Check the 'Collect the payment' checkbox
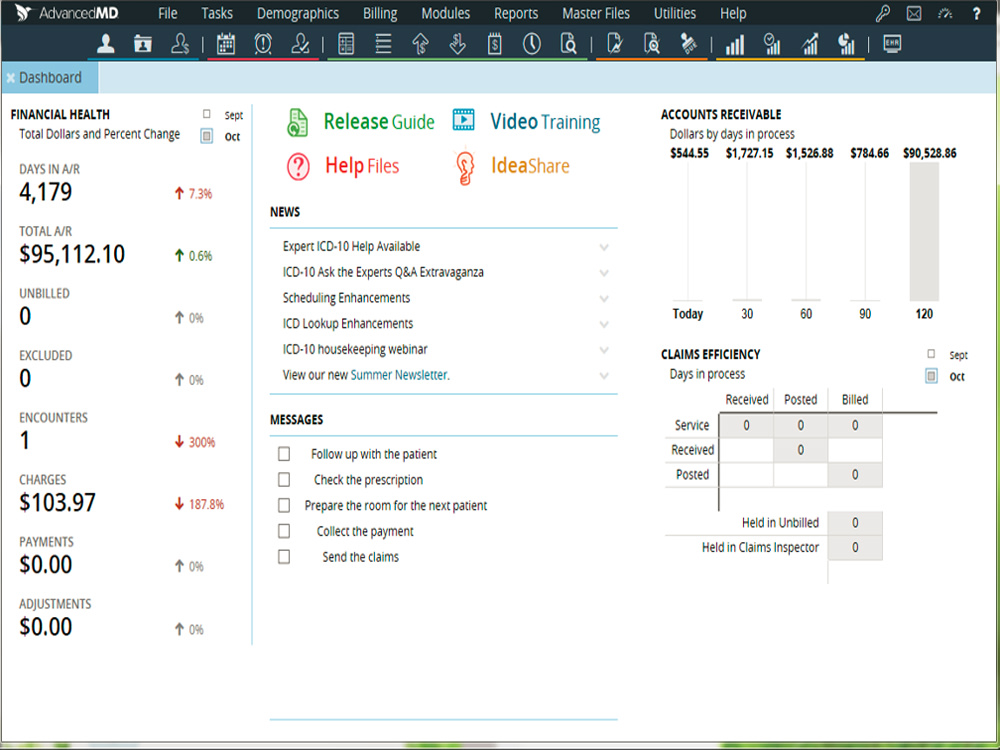This screenshot has width=1000, height=750. click(284, 531)
